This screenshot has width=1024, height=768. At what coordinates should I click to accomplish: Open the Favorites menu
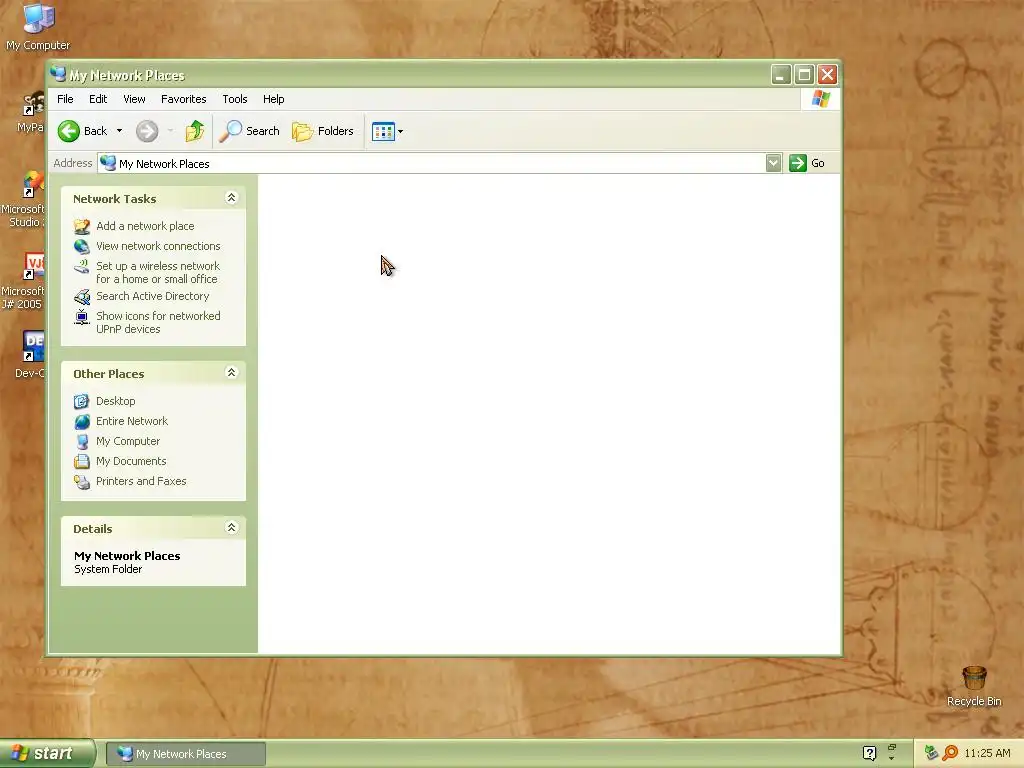(184, 99)
